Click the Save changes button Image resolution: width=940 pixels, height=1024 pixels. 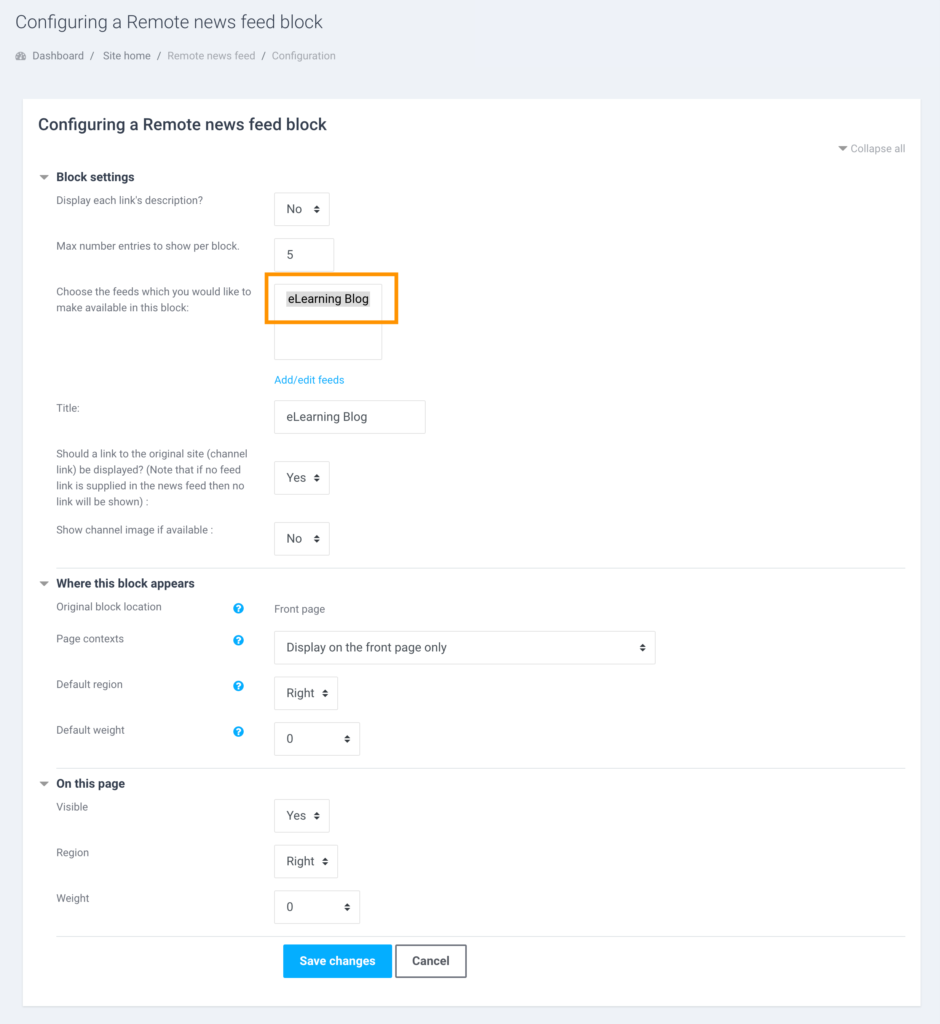(337, 960)
